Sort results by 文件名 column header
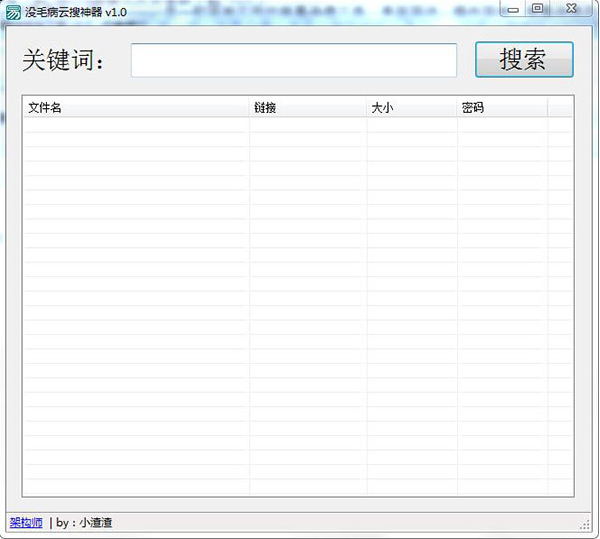Screen dimensions: 600x539 pos(136,107)
